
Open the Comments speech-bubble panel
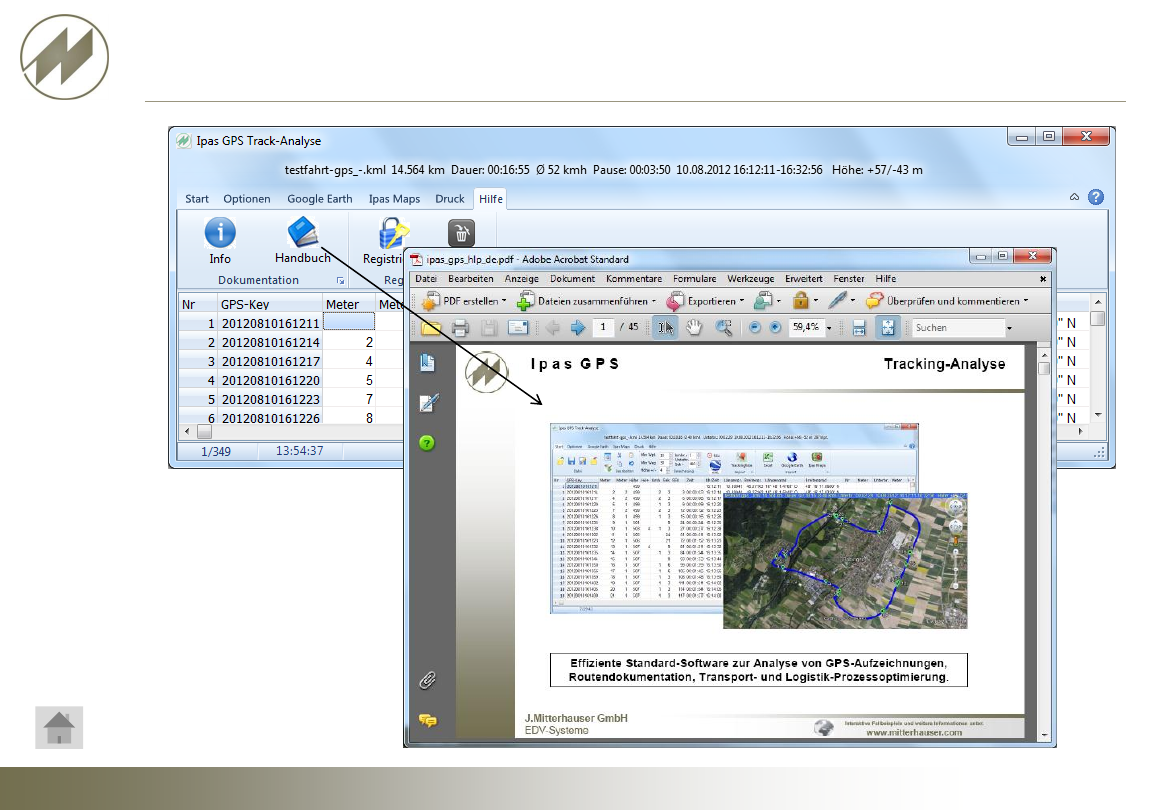pyautogui.click(x=428, y=720)
